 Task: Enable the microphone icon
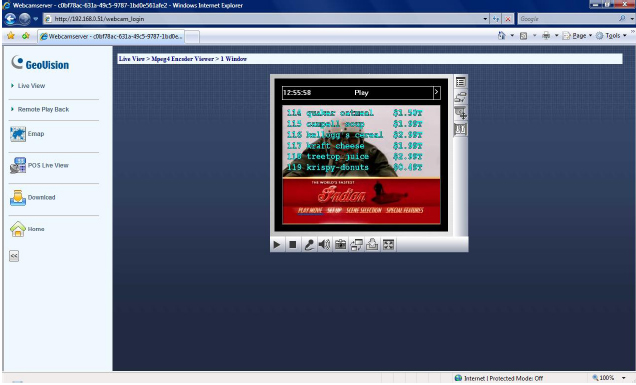(x=309, y=245)
